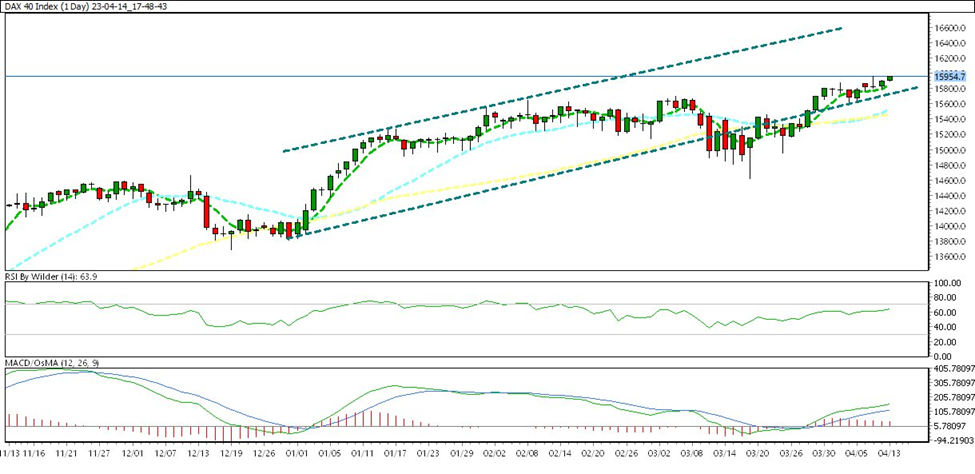The height and width of the screenshot is (474, 975).
Task: Click the 03/20 date label
Action: [758, 454]
